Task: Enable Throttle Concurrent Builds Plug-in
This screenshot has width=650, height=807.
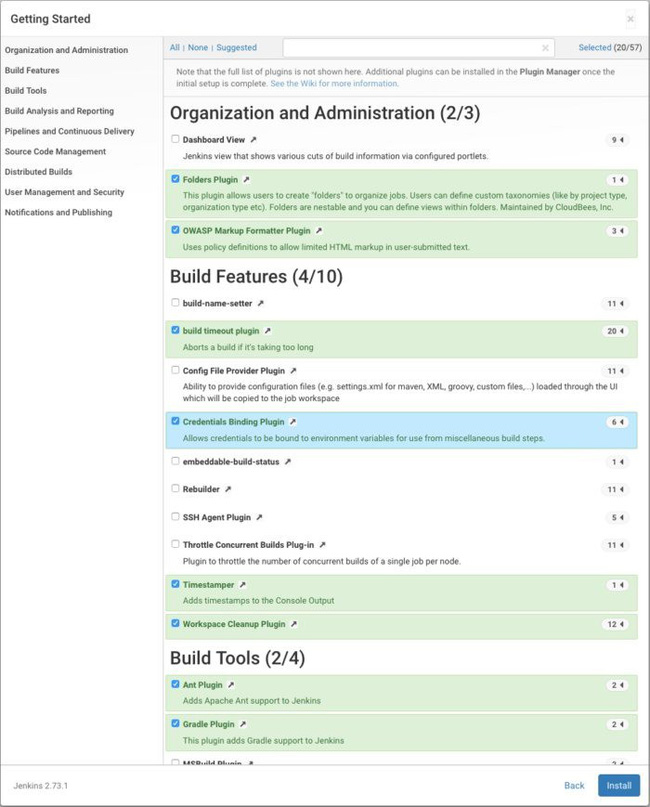Action: [175, 544]
